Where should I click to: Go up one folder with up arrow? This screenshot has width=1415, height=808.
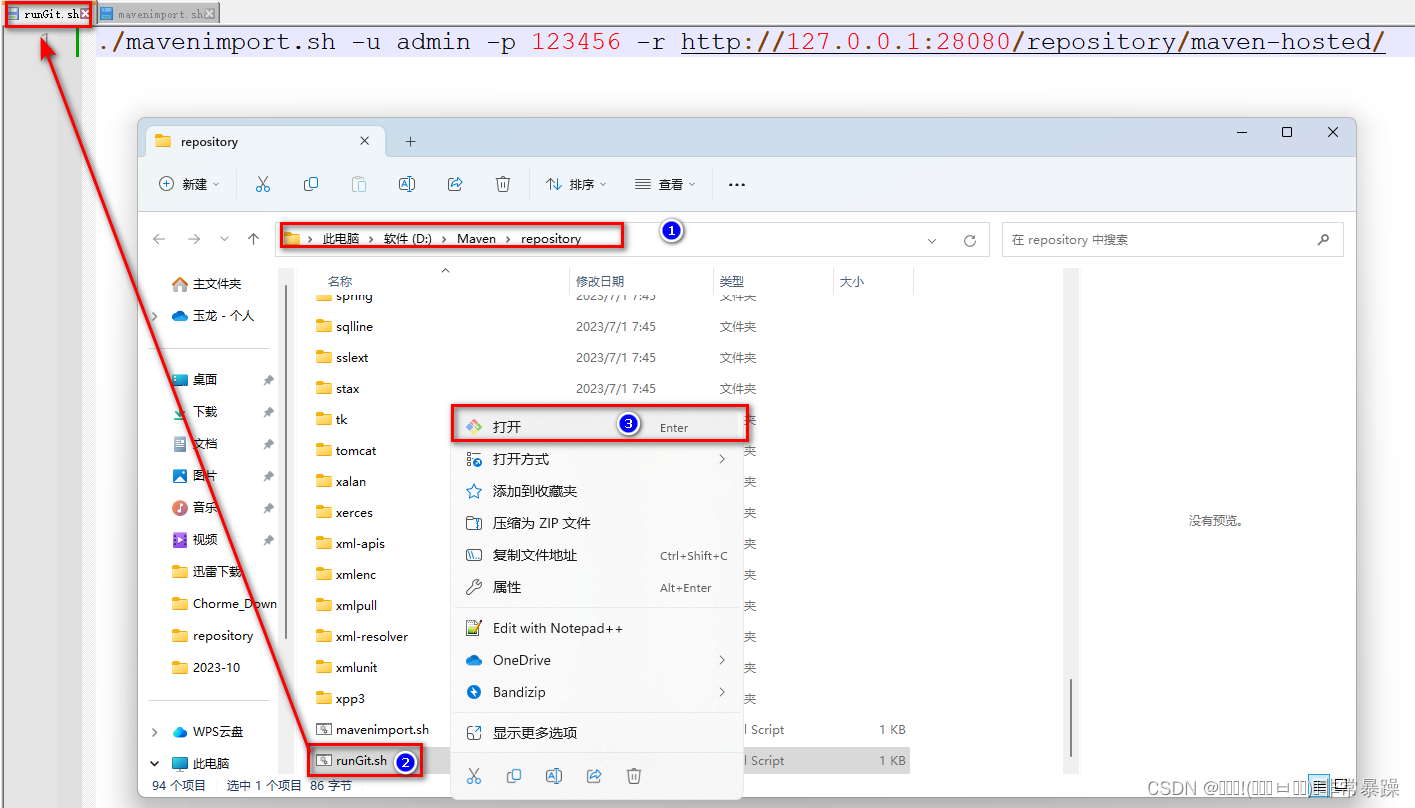tap(254, 240)
